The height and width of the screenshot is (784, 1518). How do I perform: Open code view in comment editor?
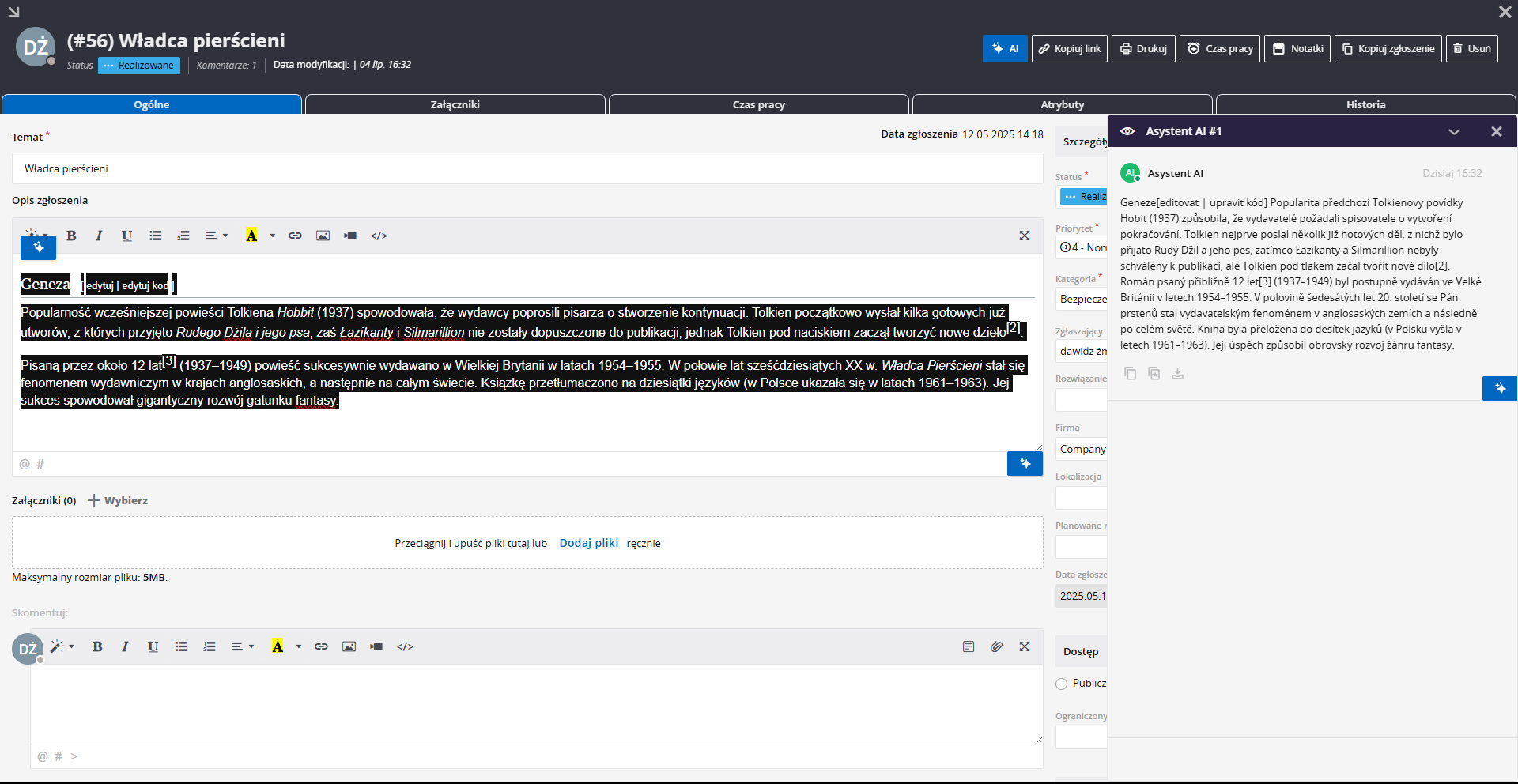405,646
